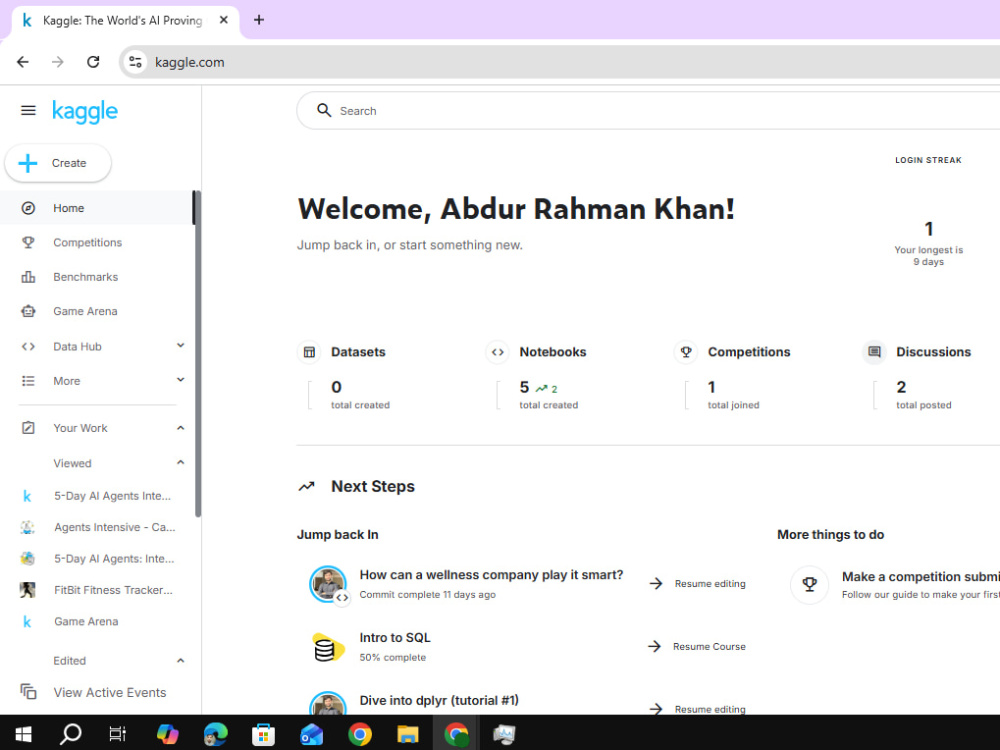Click the competition submission trophy icon
This screenshot has height=750, width=1000.
[x=809, y=584]
